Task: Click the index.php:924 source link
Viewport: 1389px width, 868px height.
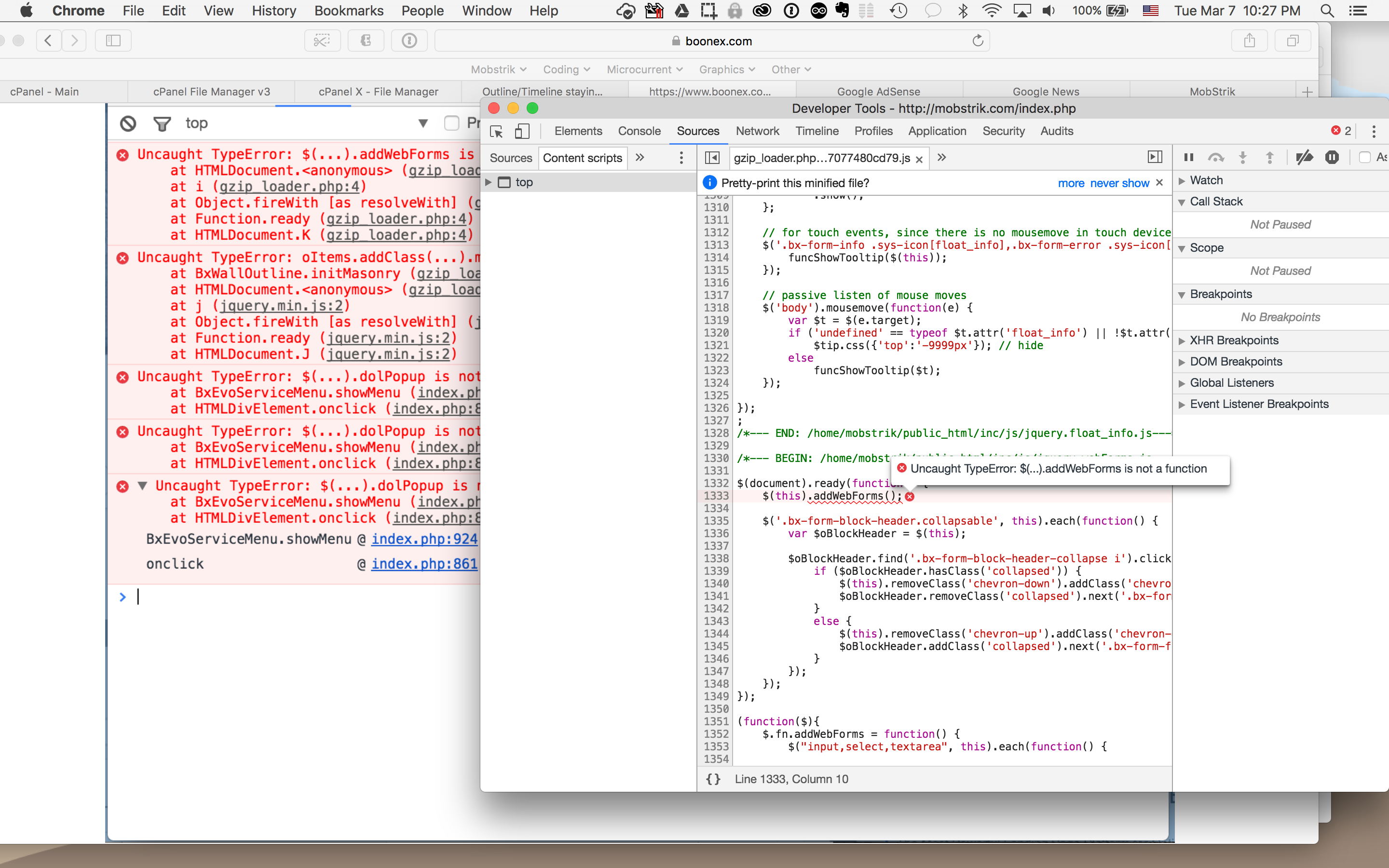Action: (424, 539)
